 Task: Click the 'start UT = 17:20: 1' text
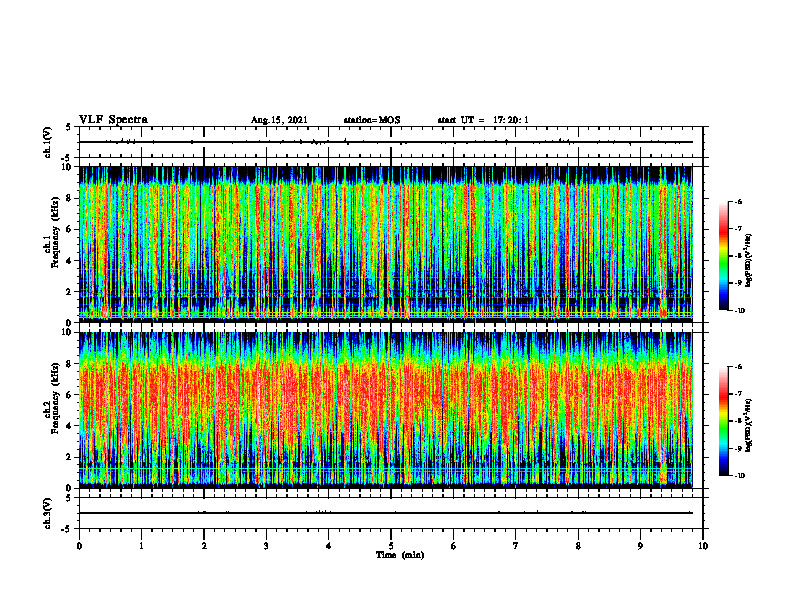click(x=483, y=120)
